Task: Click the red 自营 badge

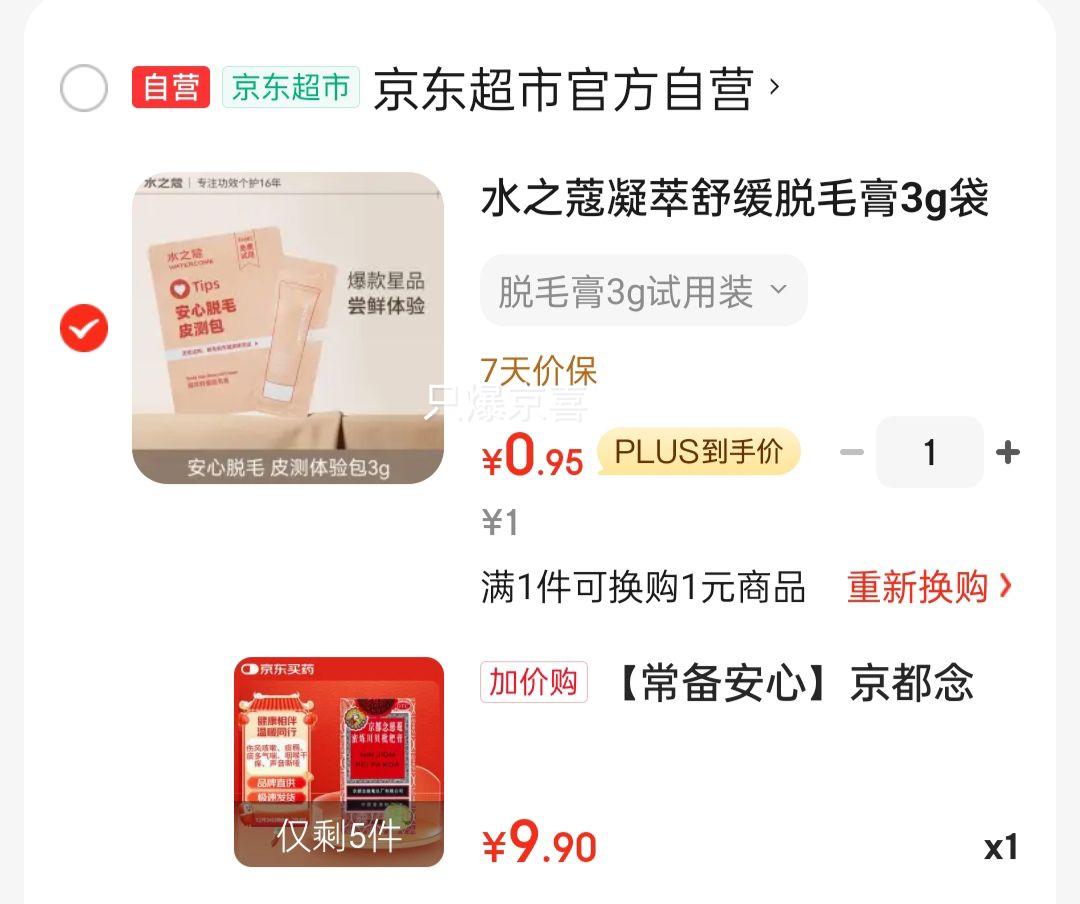Action: pos(171,88)
